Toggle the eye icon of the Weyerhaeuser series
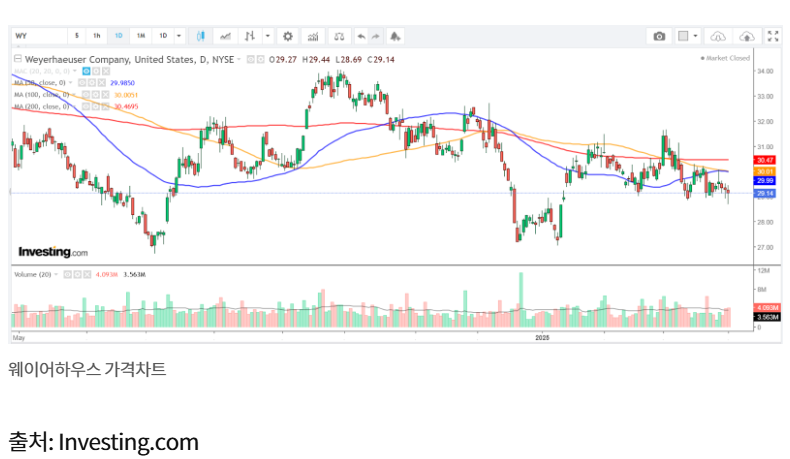 point(250,59)
